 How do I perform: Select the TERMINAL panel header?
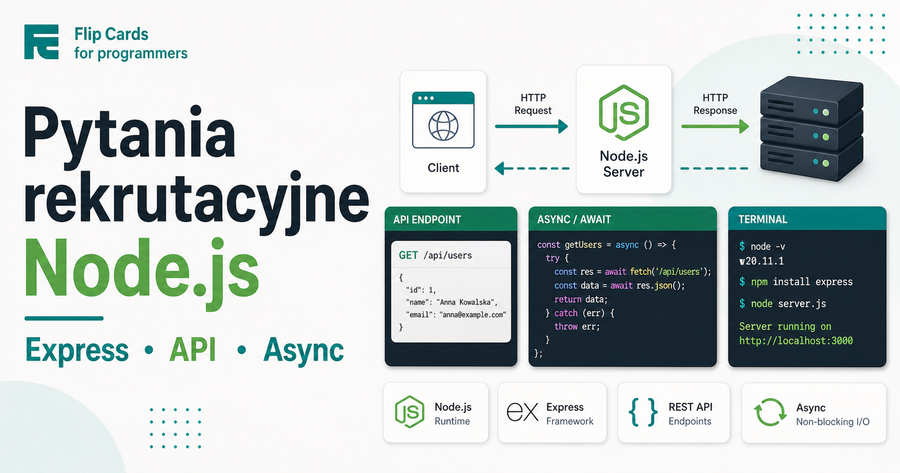coord(807,219)
